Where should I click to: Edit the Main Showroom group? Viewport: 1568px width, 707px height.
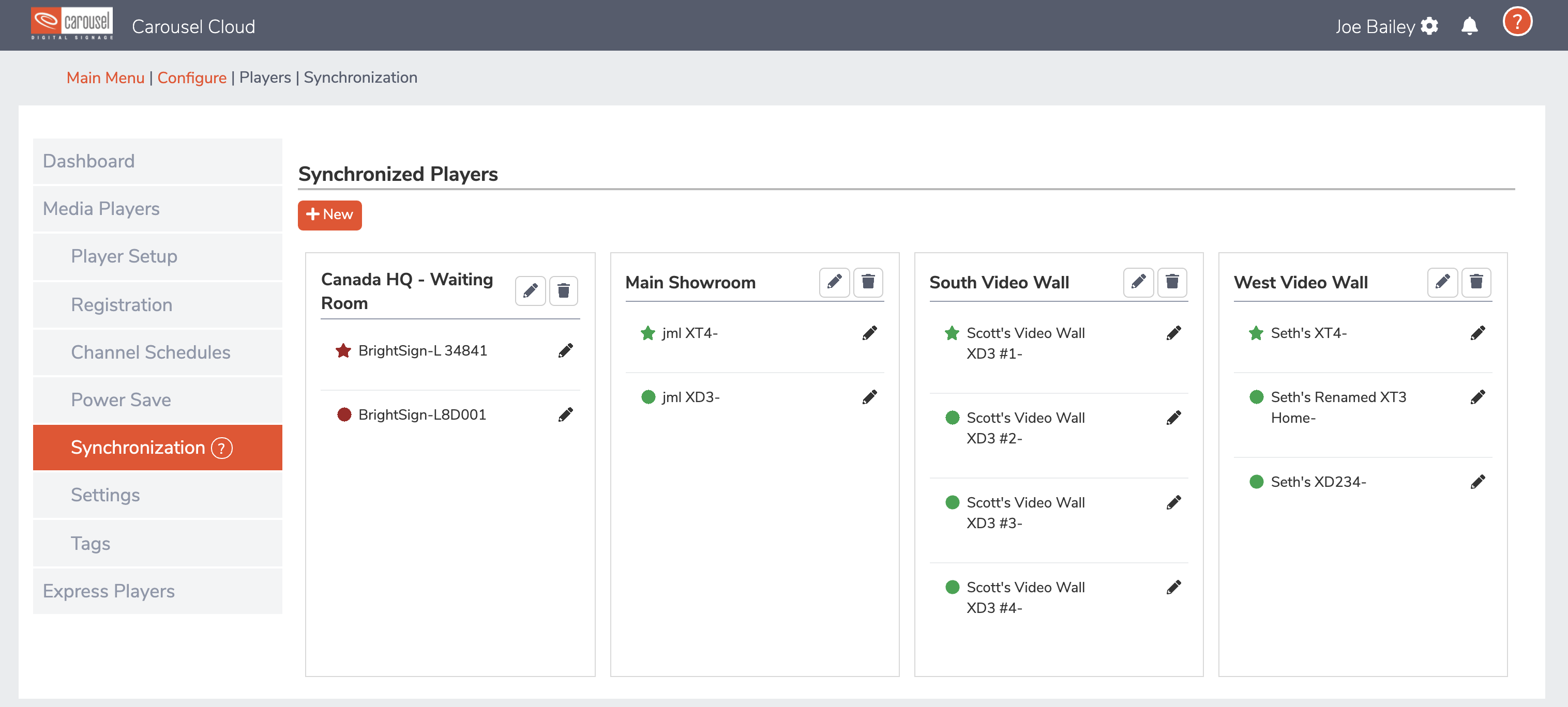[834, 282]
